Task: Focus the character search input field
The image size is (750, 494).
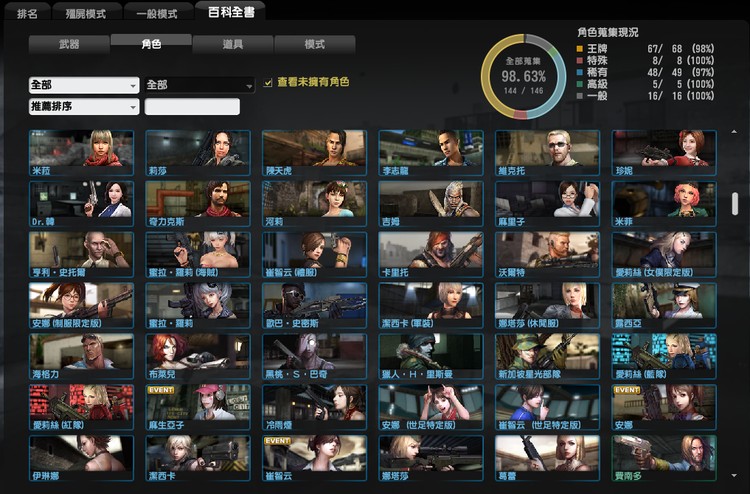Action: [192, 106]
